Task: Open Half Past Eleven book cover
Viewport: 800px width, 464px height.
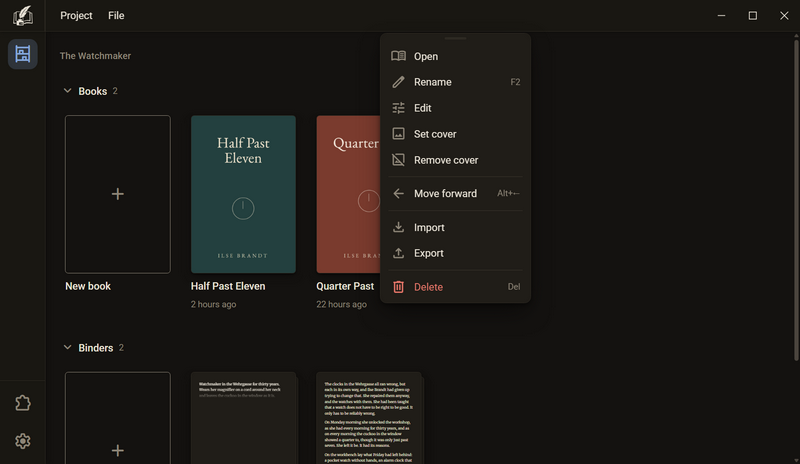Action: point(243,194)
